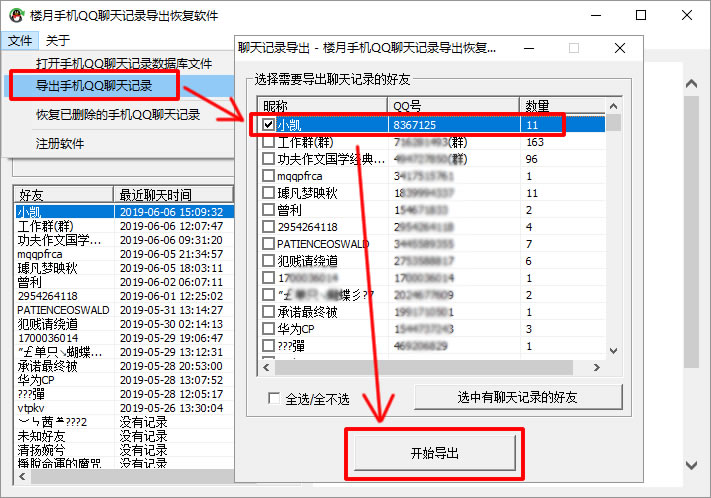The height and width of the screenshot is (498, 711).
Task: Tick the 承诺最终被 checkbox
Action: pyautogui.click(x=268, y=312)
